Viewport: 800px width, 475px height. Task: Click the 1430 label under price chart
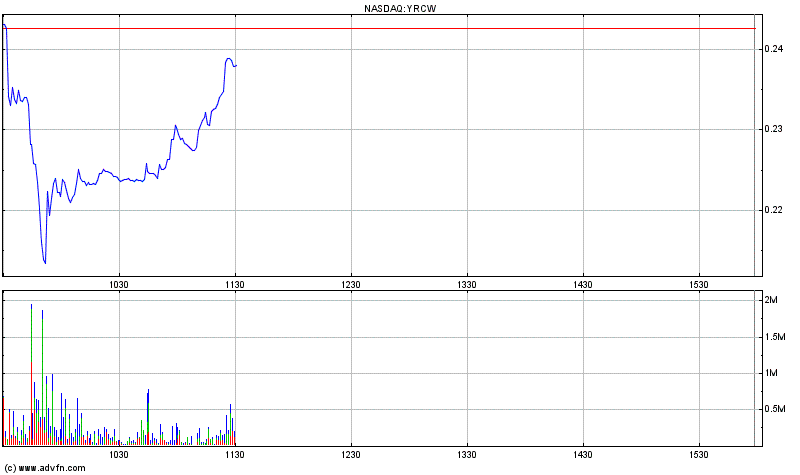(x=583, y=285)
